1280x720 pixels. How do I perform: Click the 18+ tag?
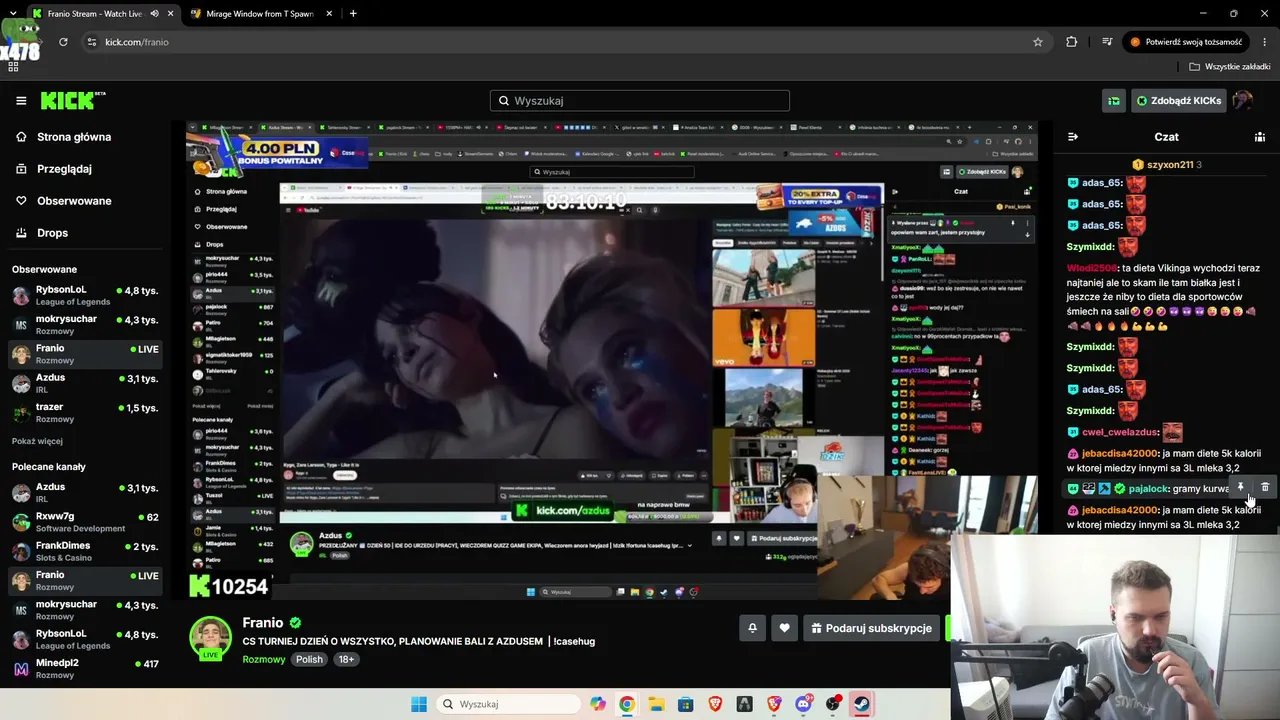pos(346,660)
